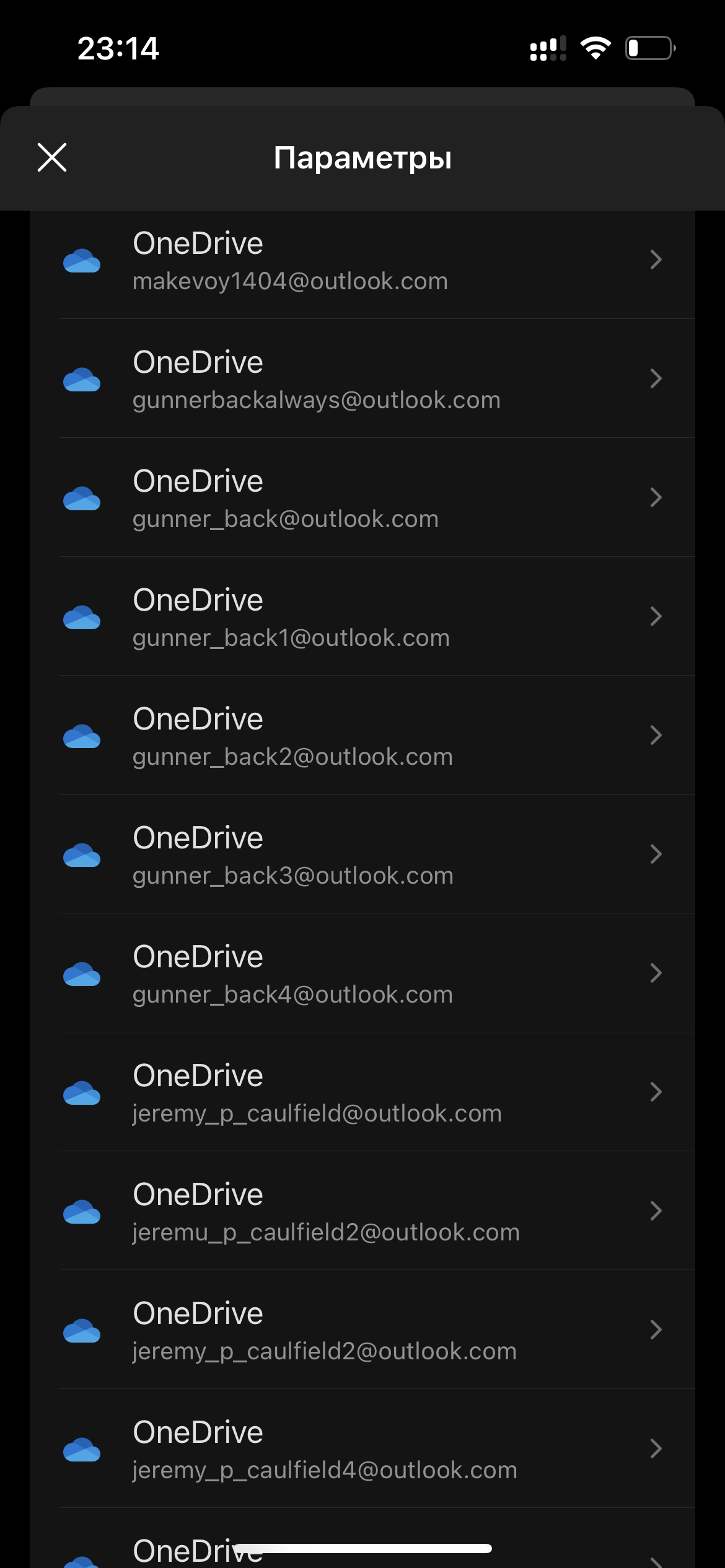Screen dimensions: 725x1568
Task: Expand chevron for jeremy_p_caulfield@outlook.com account
Action: pos(656,1092)
